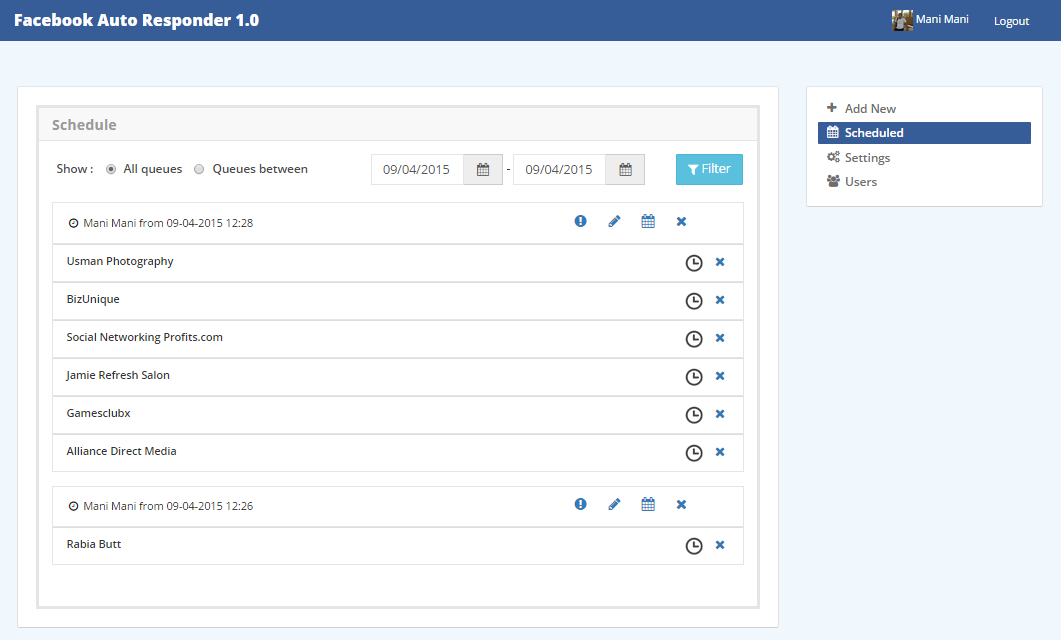Select the All queues radio button
Screen dimensions: 1061x640
coord(111,169)
